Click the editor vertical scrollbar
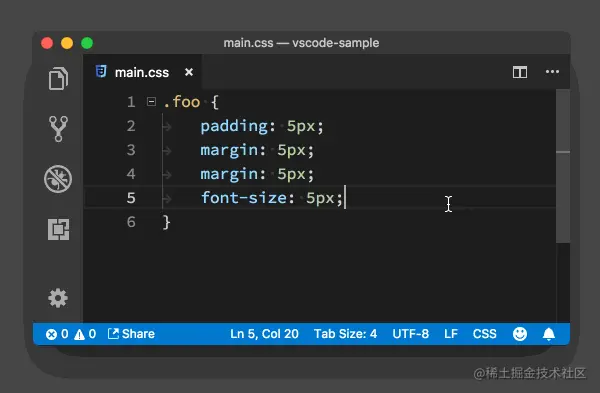Image resolution: width=600 pixels, height=393 pixels. click(563, 166)
